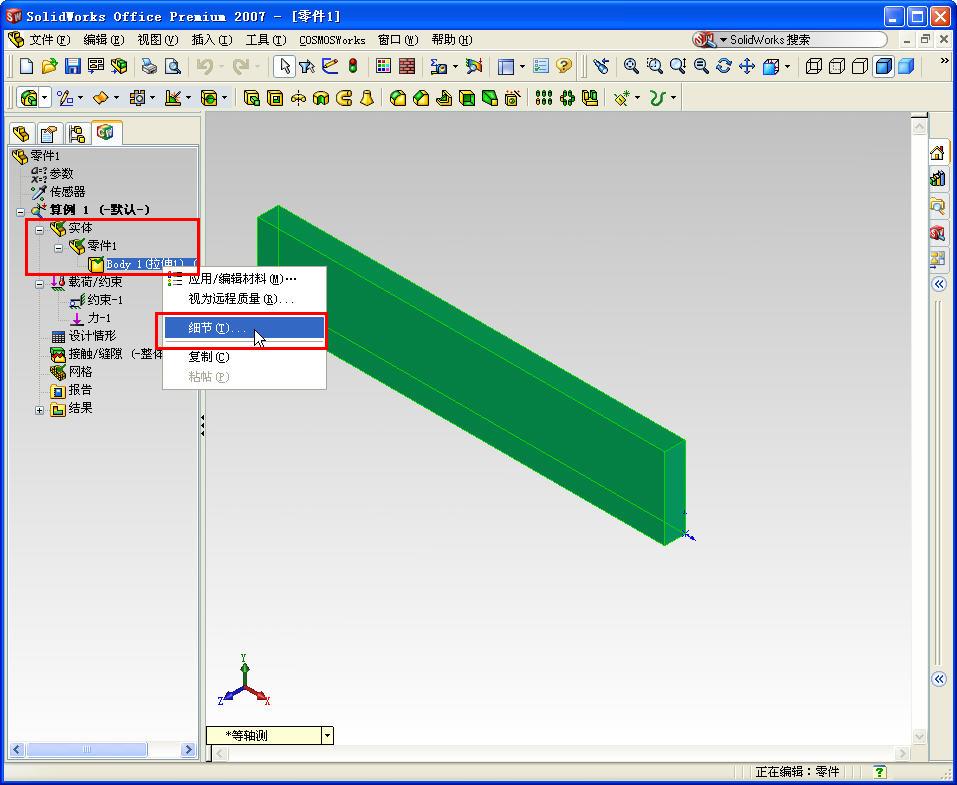
Task: Click the Linear Pattern icon
Action: [x=544, y=98]
